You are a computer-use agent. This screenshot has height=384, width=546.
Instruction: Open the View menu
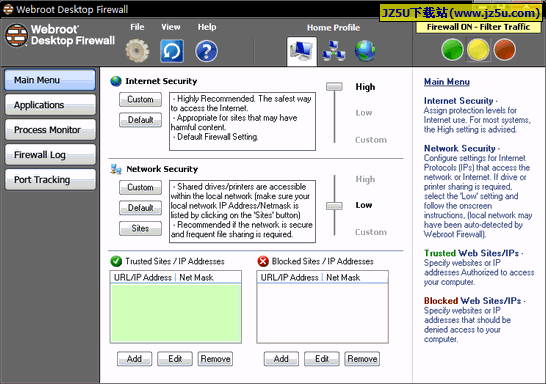[x=171, y=27]
